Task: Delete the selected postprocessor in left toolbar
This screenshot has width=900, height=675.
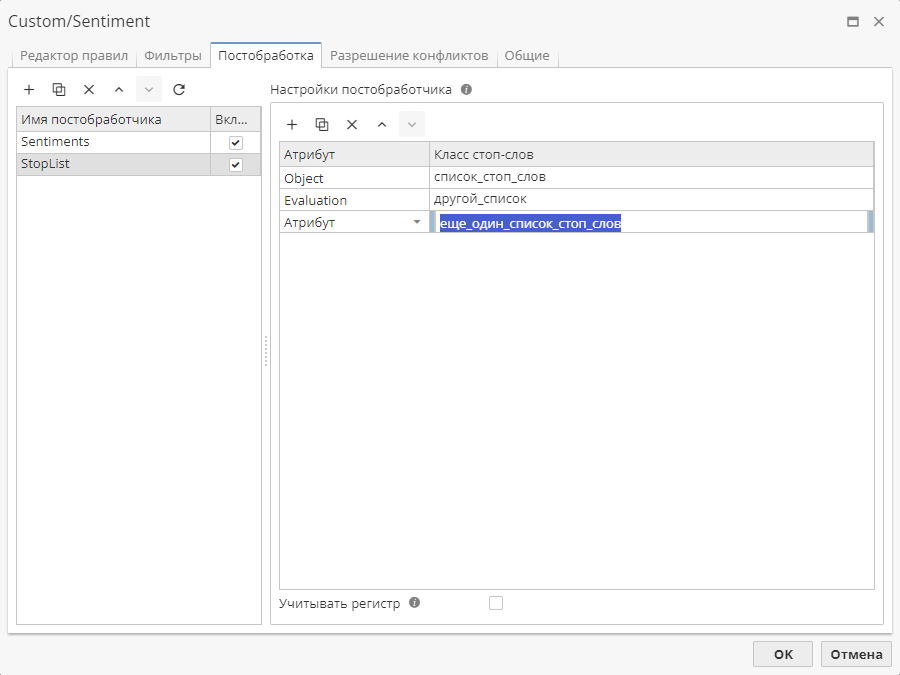Action: point(89,90)
